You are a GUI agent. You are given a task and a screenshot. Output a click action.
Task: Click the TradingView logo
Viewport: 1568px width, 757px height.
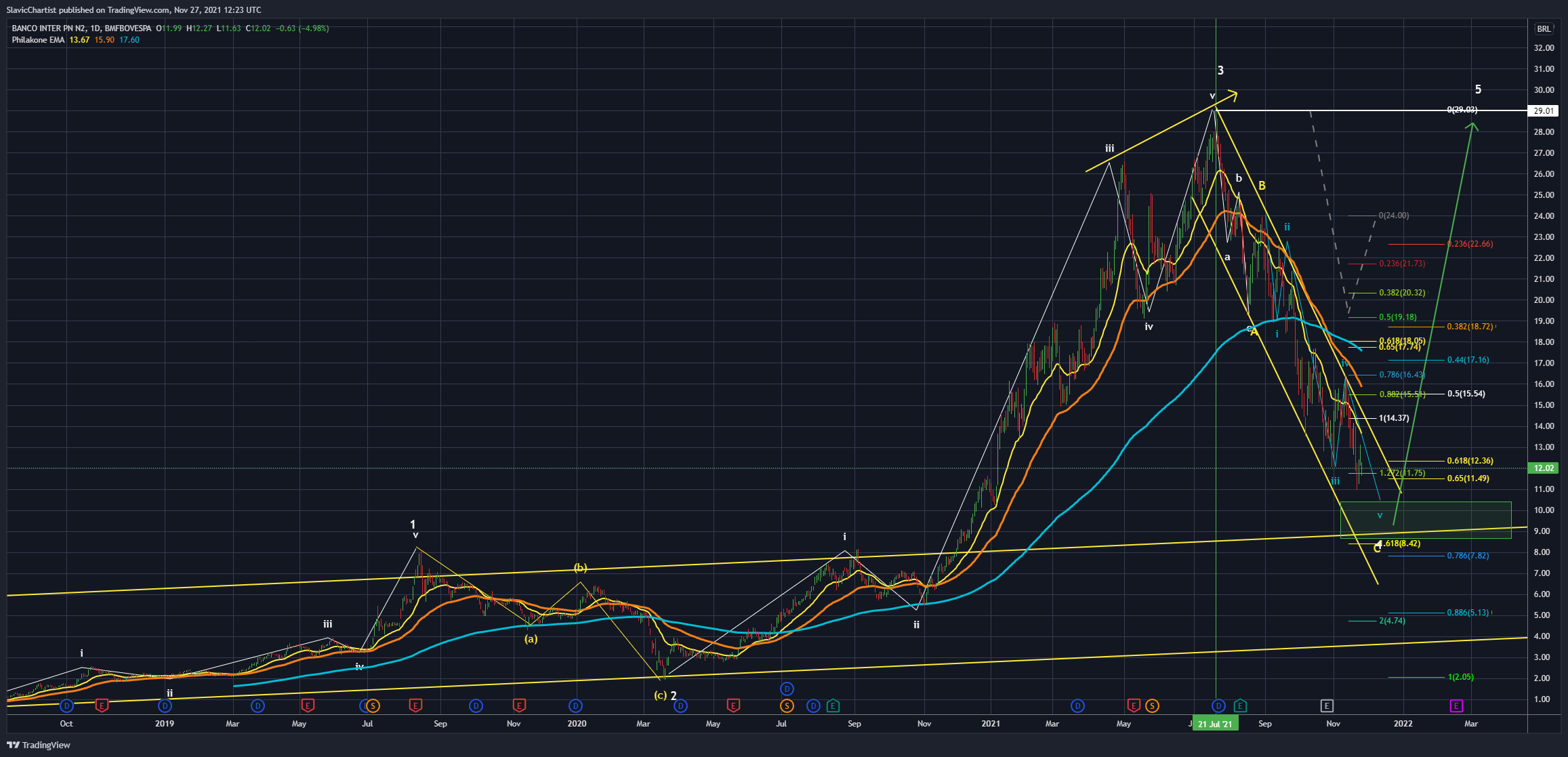coord(39,745)
